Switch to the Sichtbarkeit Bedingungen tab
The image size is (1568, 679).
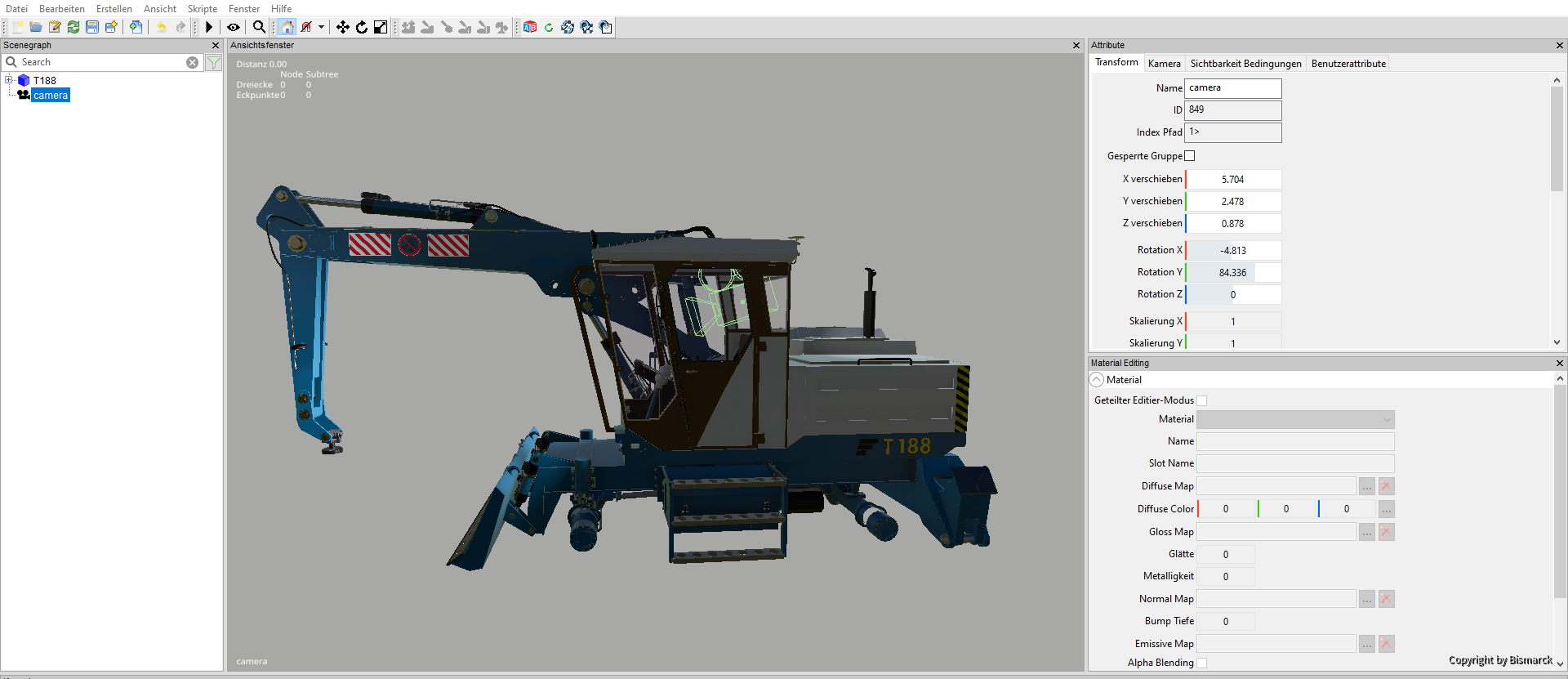[x=1245, y=63]
